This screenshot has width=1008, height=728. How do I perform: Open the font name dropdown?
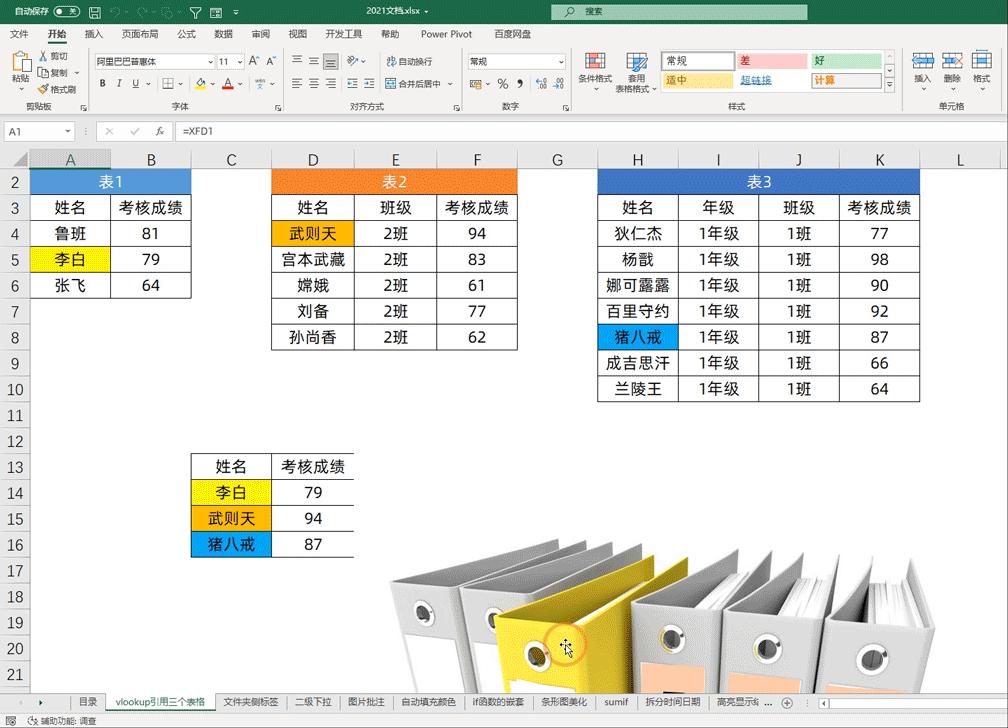210,61
